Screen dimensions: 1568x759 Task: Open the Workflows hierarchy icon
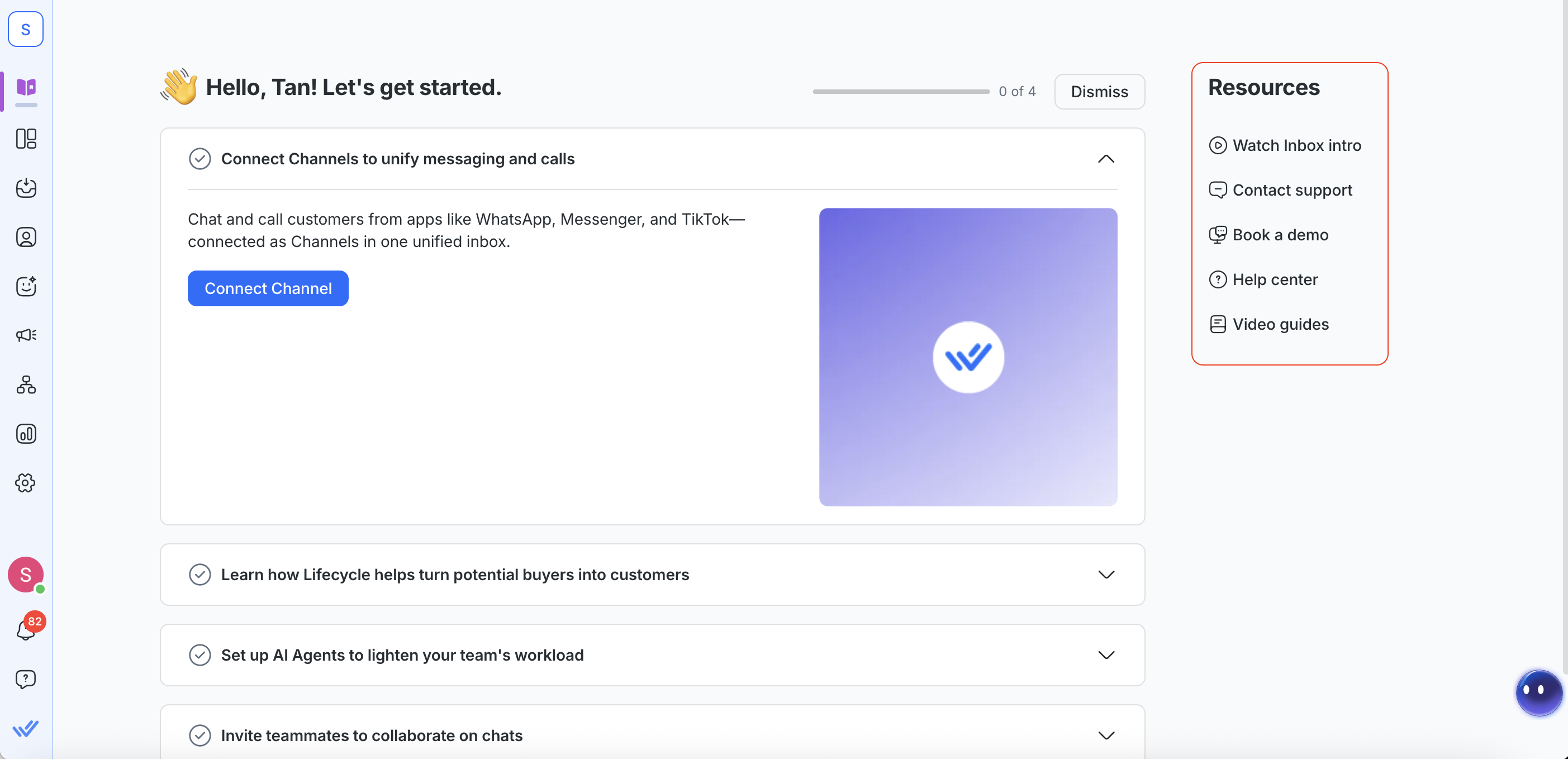click(x=26, y=385)
